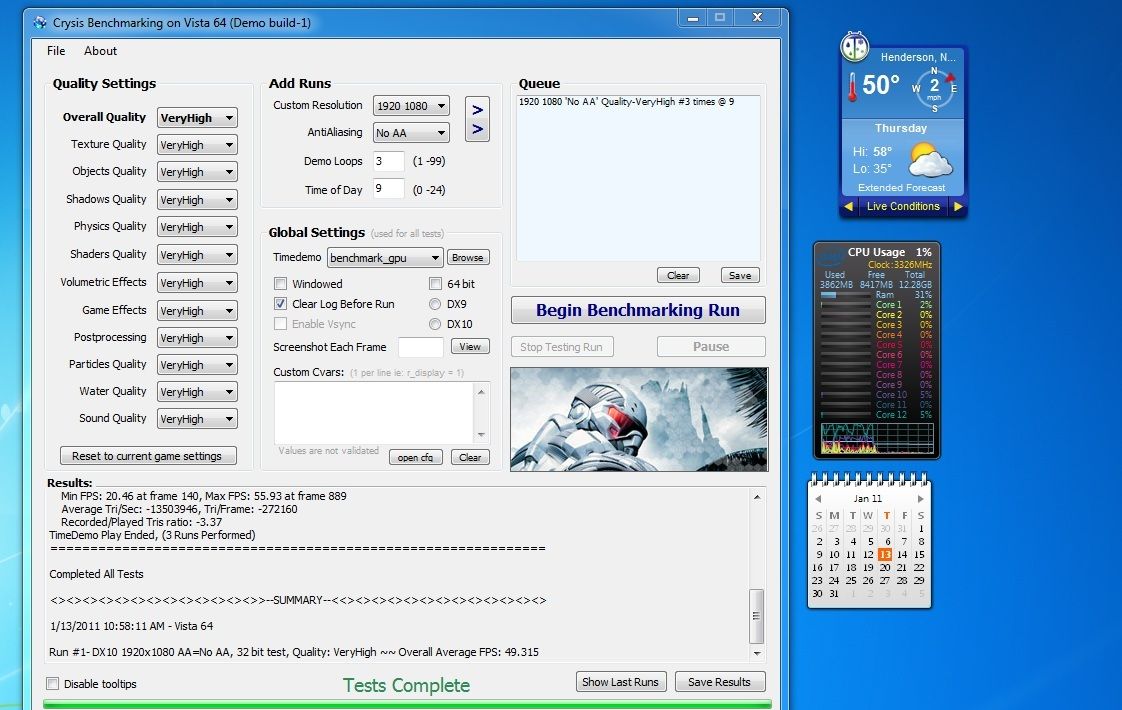Save the queue list
This screenshot has height=710, width=1122.
[x=740, y=276]
